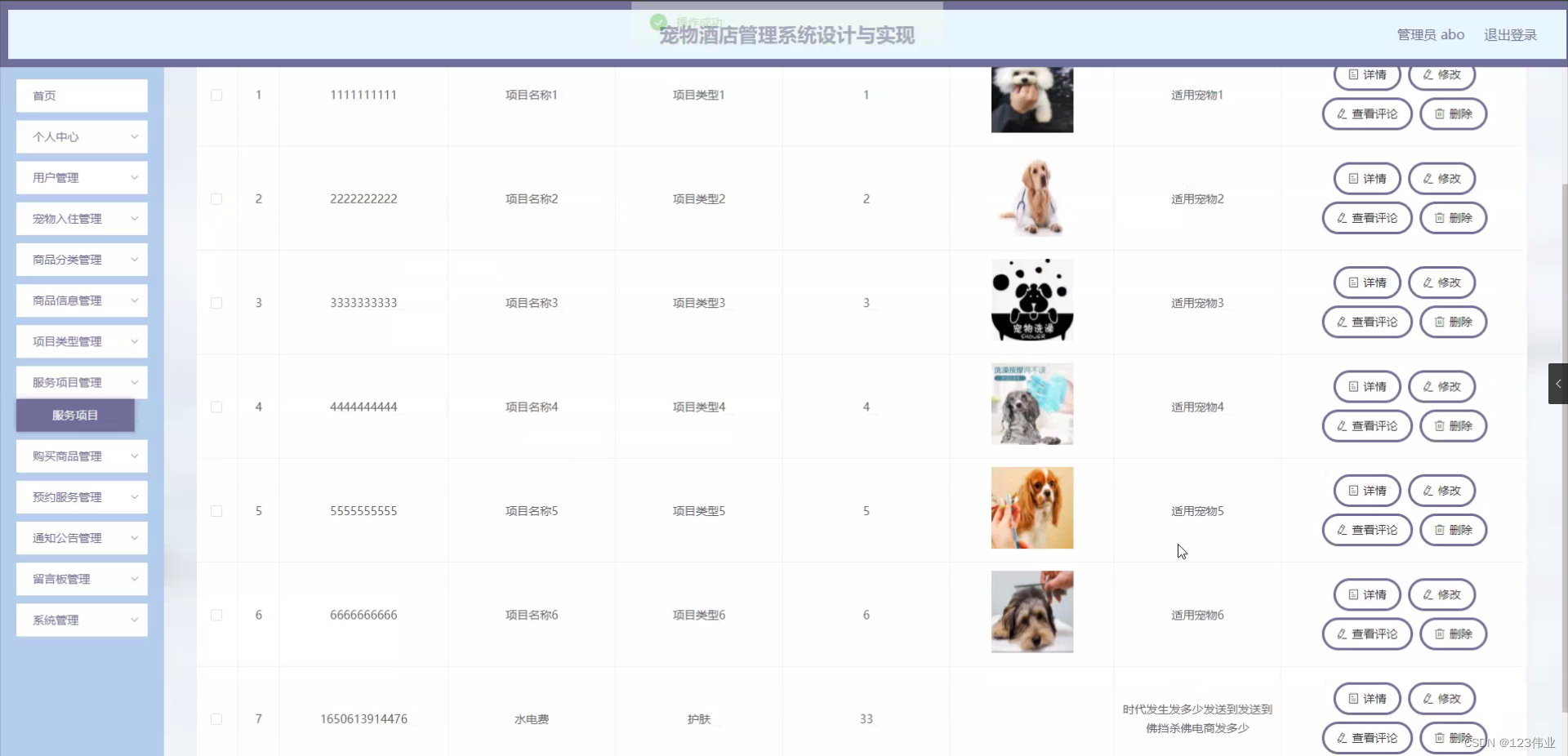This screenshot has height=756, width=1568.
Task: Expand the 用户管理 section
Action: [81, 177]
